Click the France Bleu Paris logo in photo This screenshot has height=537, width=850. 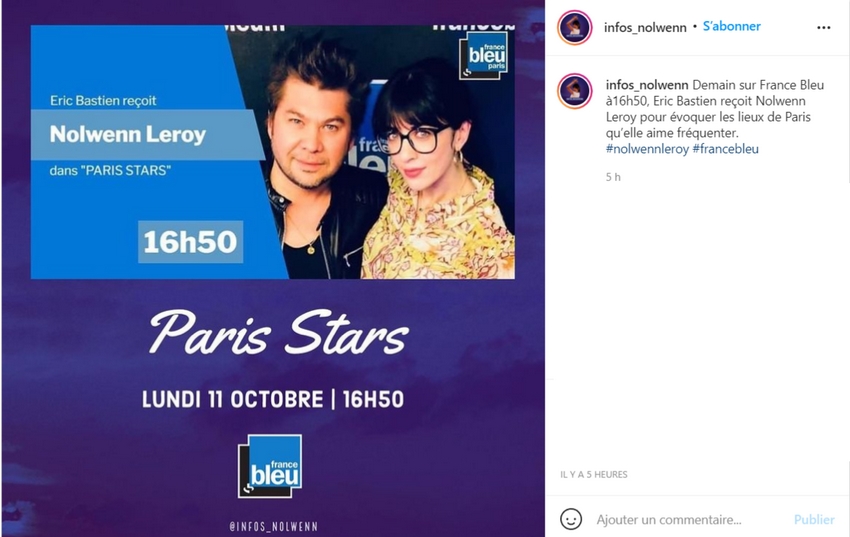[484, 56]
